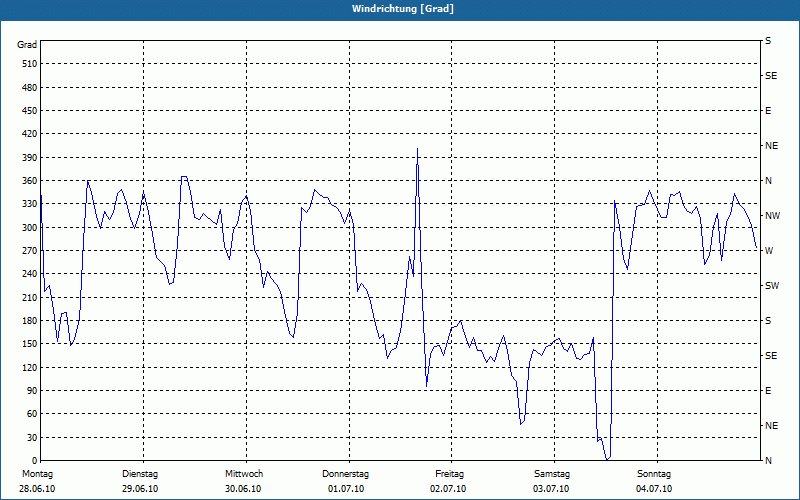Click the 360 left axis label
800x500 pixels.
click(30, 181)
